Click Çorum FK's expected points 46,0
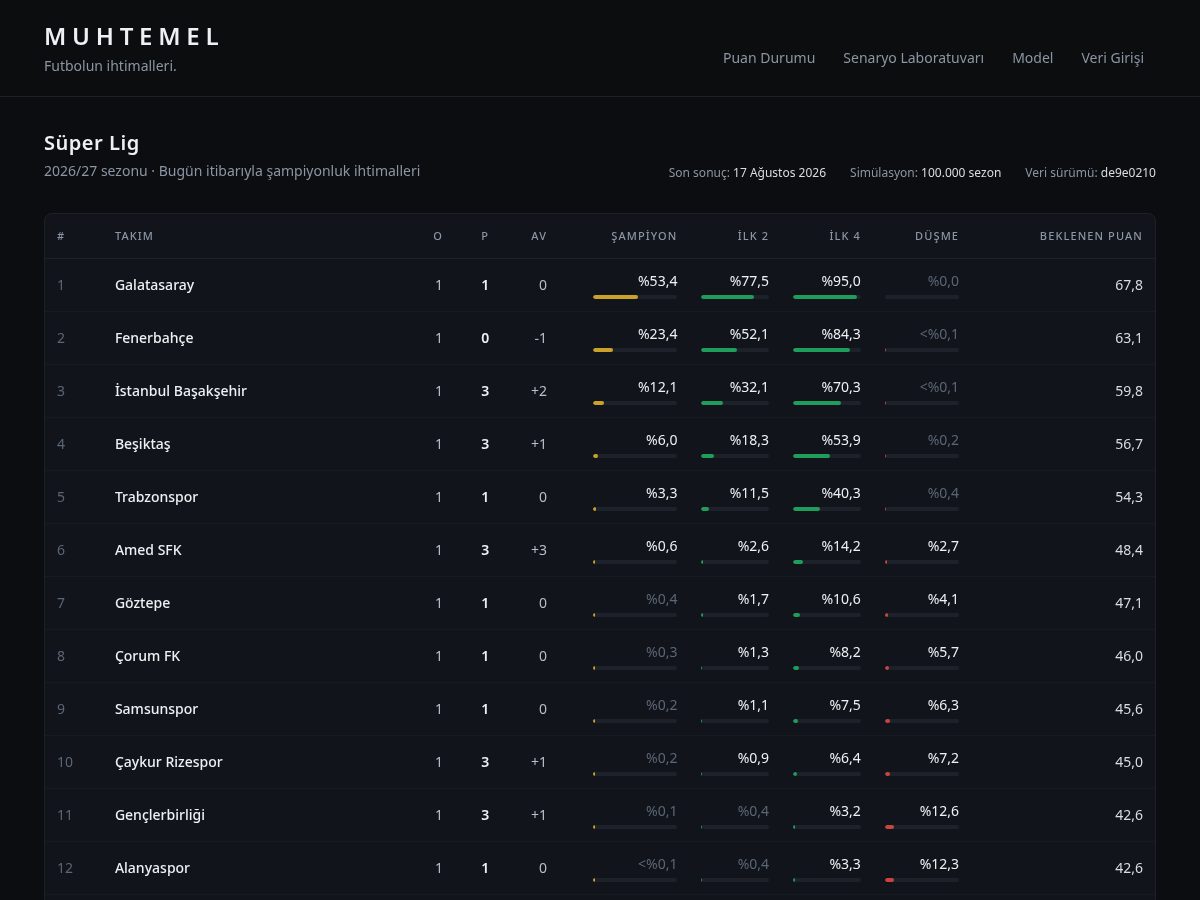Screen dimensions: 1200x900 point(1129,656)
